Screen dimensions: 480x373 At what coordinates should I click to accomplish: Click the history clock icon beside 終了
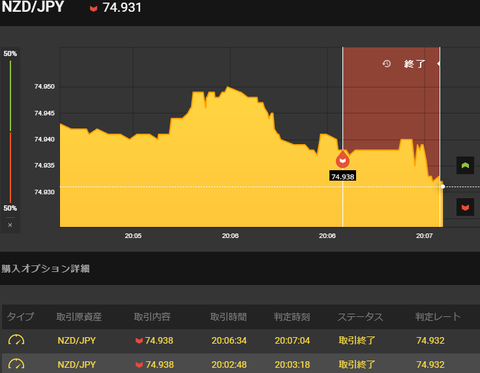tap(386, 63)
